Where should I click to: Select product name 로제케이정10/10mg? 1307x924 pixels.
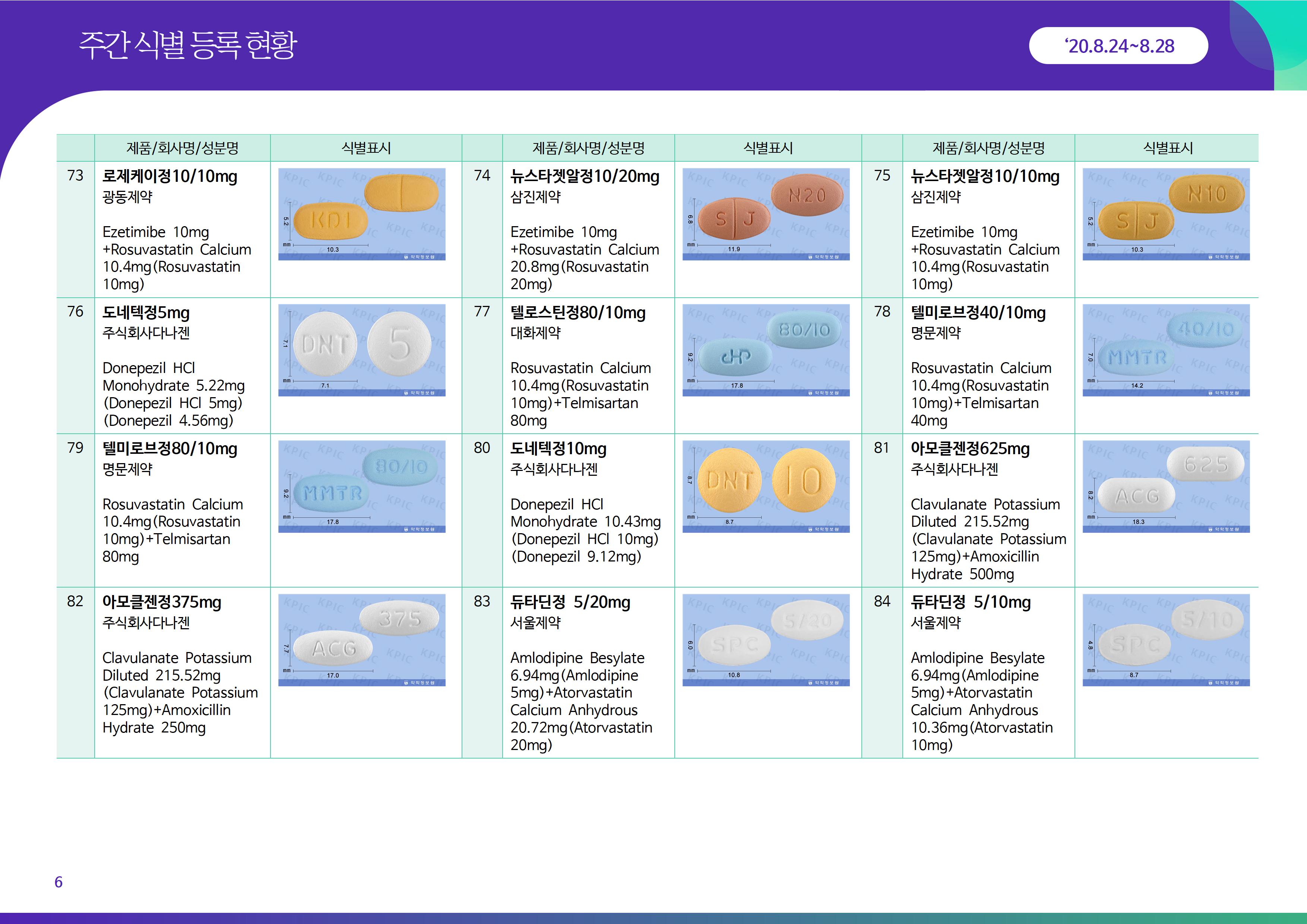(x=170, y=177)
